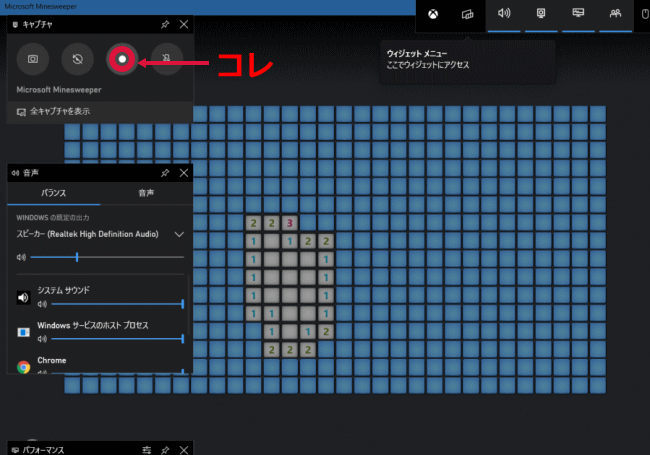
Task: Set システム サウンド volume slider
Action: [117, 304]
